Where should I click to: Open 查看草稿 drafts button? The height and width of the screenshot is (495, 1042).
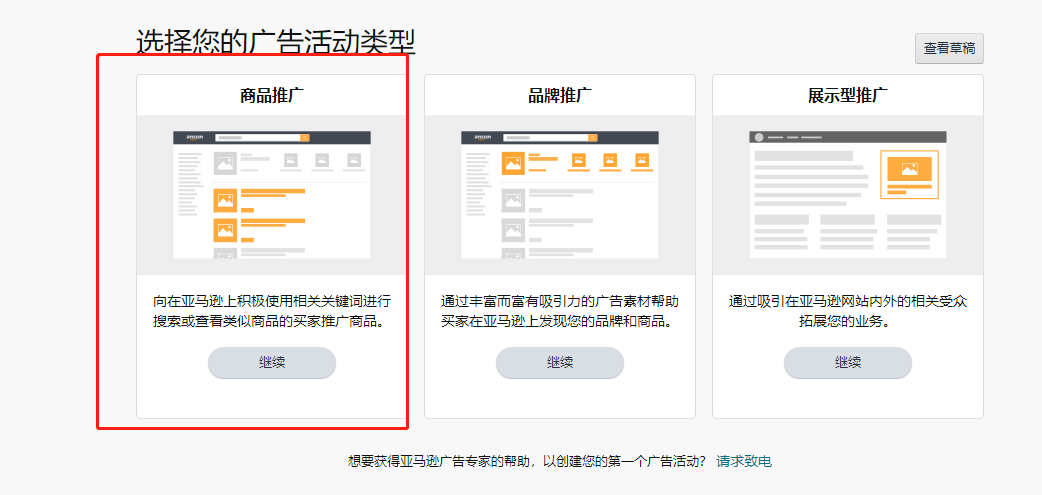coord(949,49)
